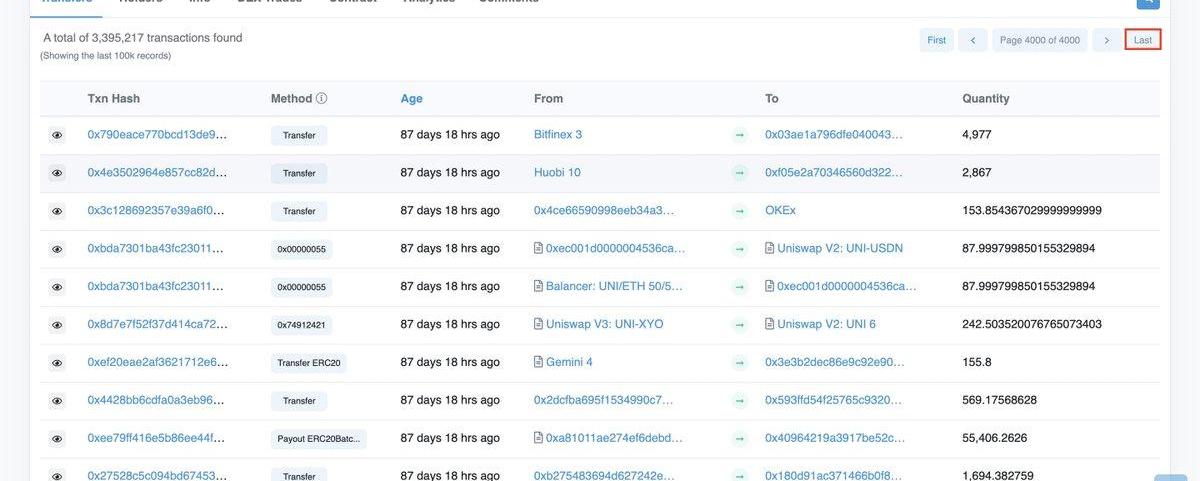Click the contract icon before Uniswap V3: UNI-XYO
The image size is (1200, 481).
click(x=539, y=324)
